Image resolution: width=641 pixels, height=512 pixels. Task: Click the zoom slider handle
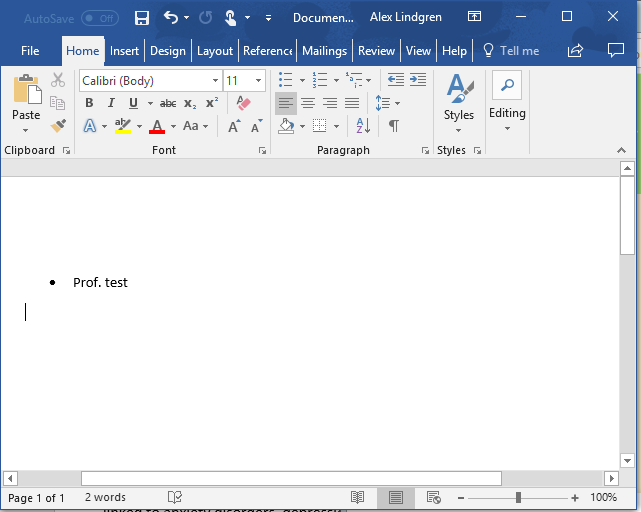pyautogui.click(x=518, y=497)
